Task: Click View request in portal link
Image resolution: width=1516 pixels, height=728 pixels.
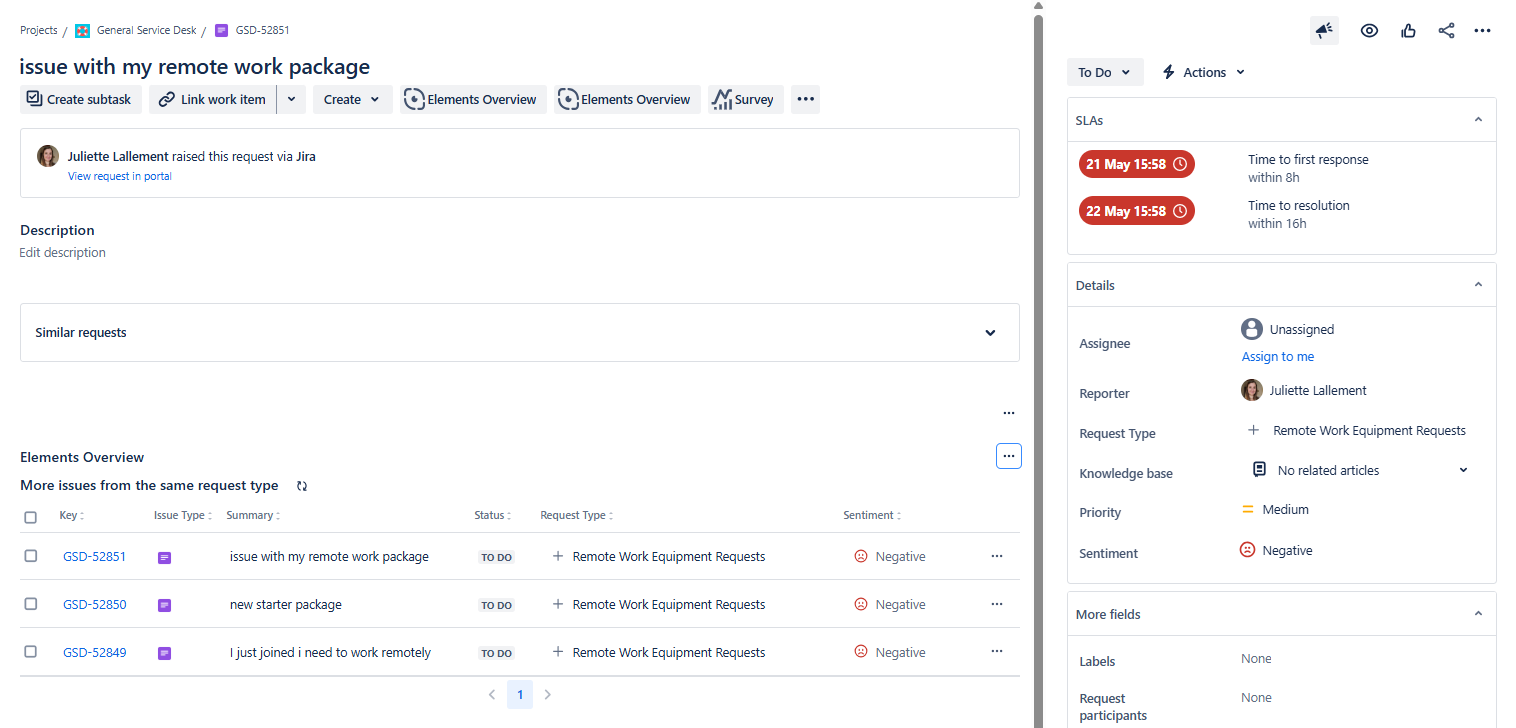Action: pos(120,176)
